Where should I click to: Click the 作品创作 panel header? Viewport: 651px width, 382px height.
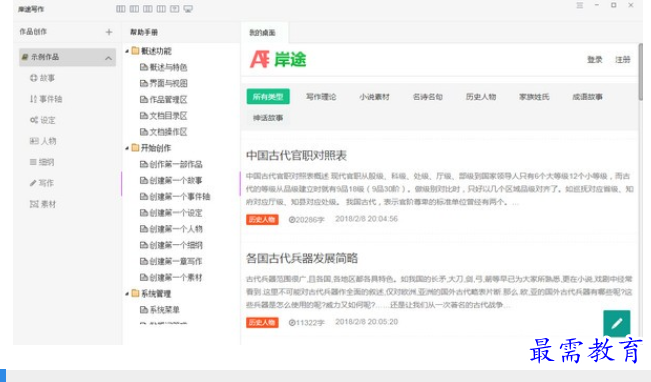33,32
